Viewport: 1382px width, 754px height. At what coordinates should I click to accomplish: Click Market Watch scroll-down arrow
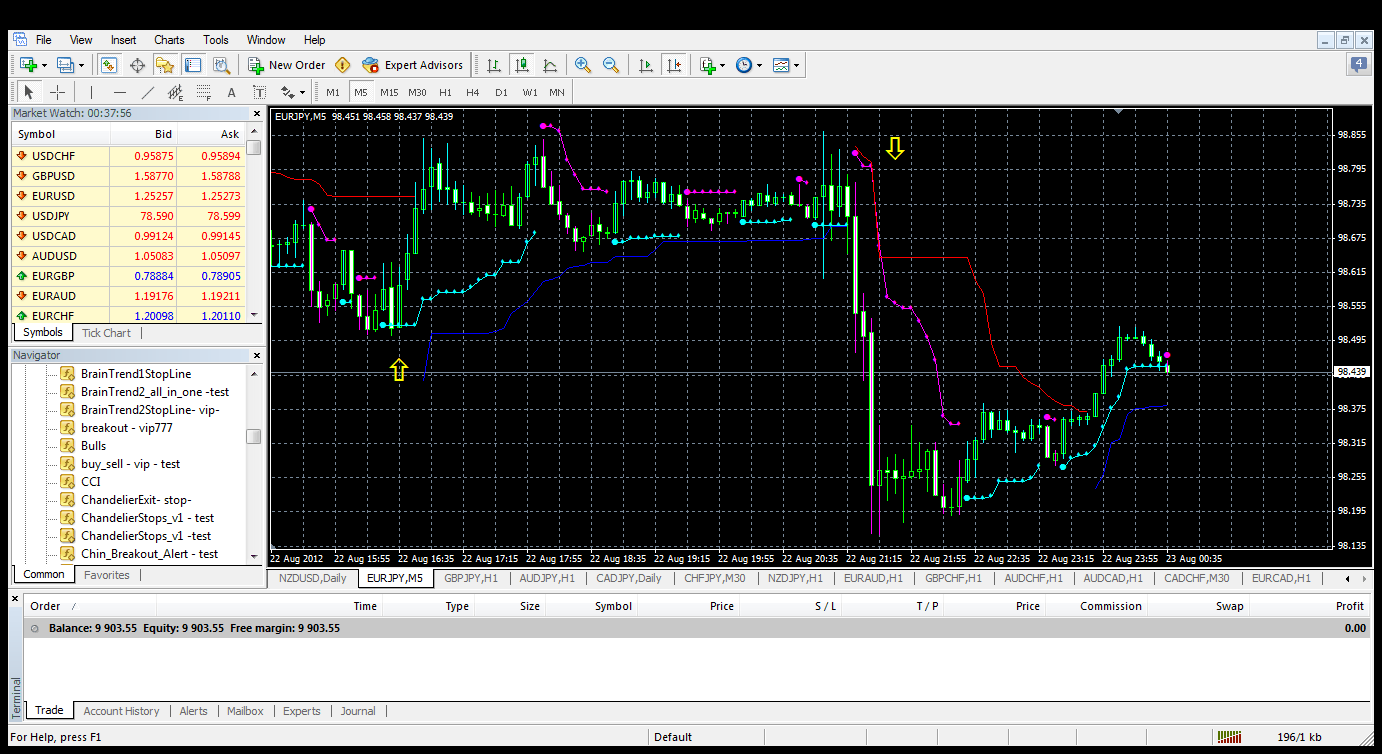(254, 315)
